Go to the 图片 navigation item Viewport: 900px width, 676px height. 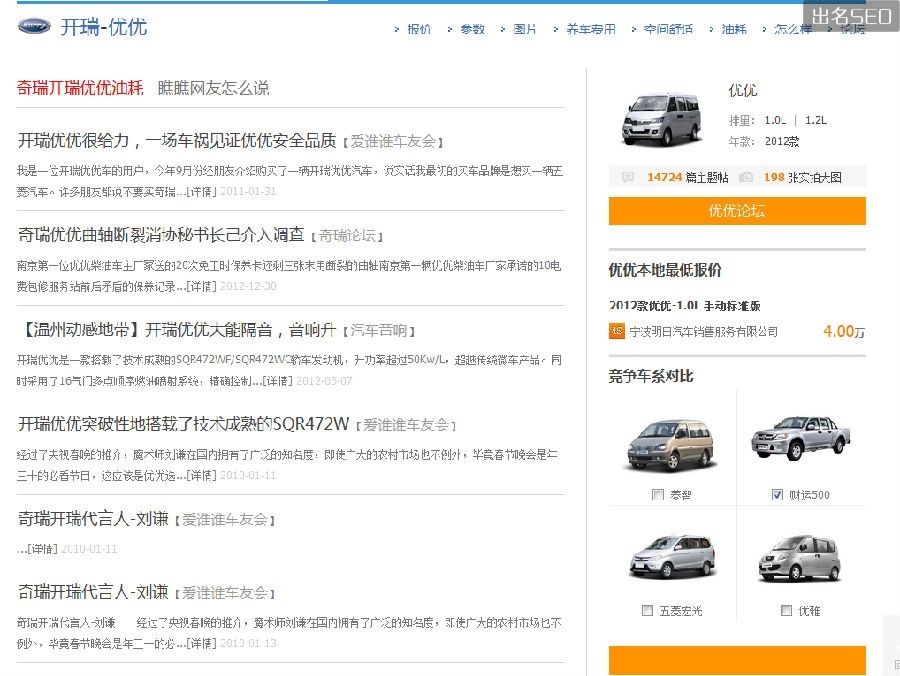[x=525, y=29]
